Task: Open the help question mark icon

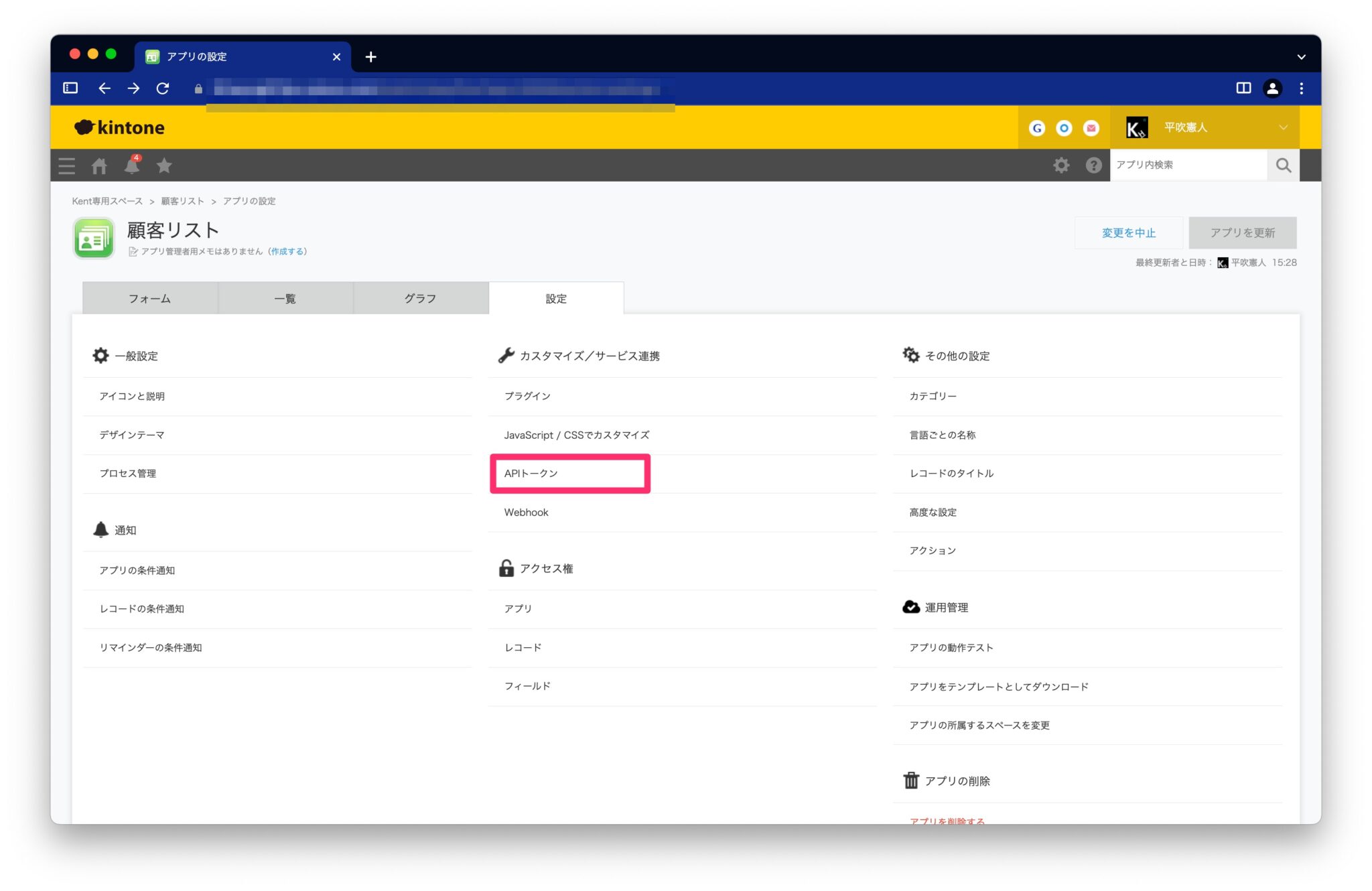Action: [x=1093, y=165]
